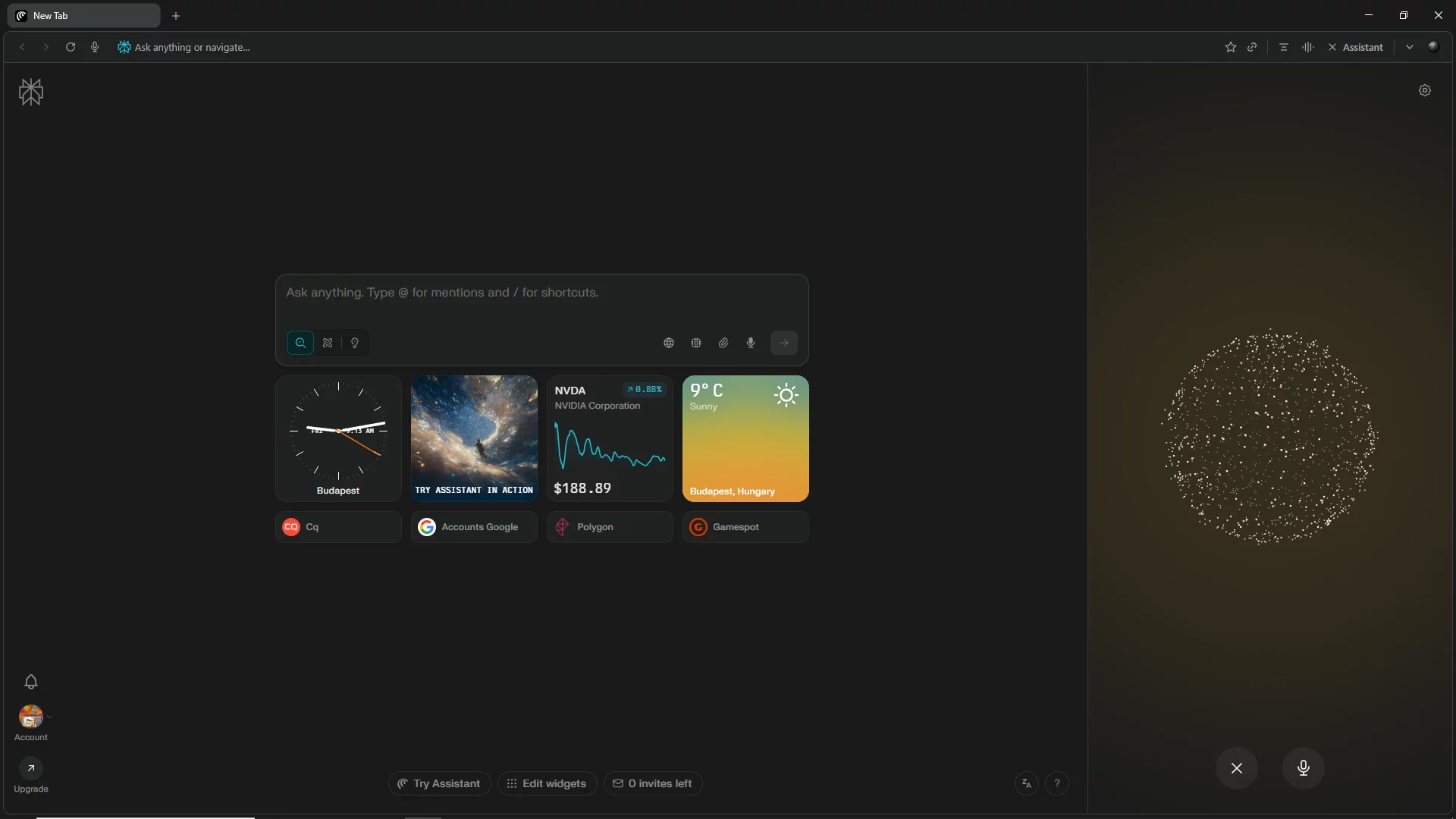Viewport: 1456px width, 819px height.
Task: Bookmark page with star icon
Action: (x=1230, y=47)
